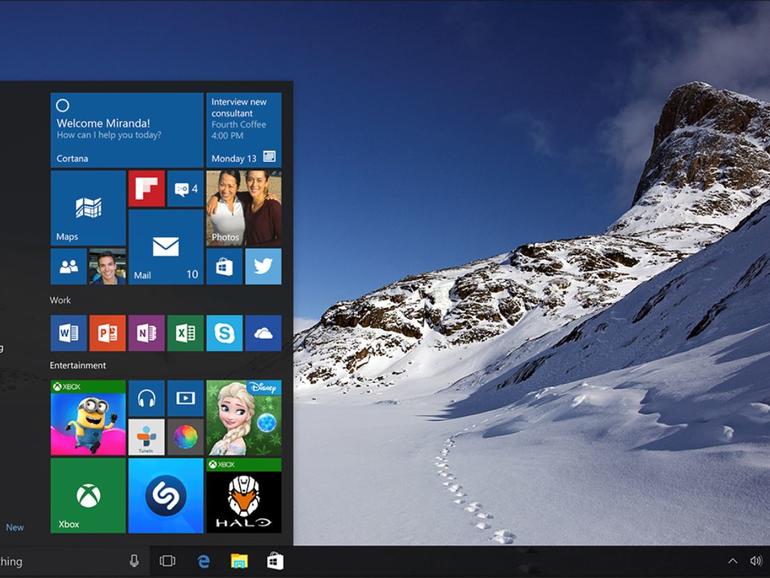770x578 pixels.
Task: Launch PowerPoint from the Work group
Action: [x=108, y=333]
